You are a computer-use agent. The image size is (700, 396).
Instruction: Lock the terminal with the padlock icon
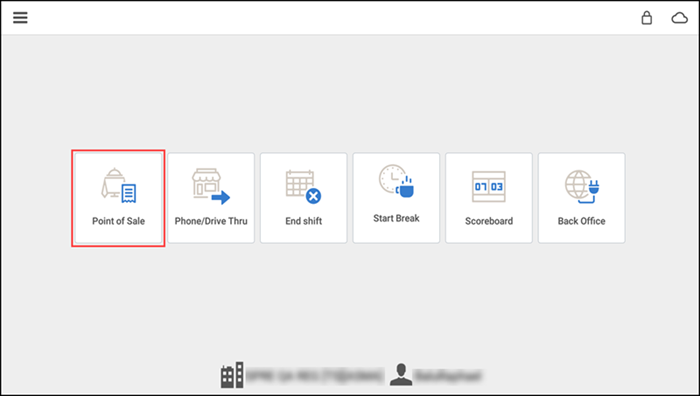[x=646, y=17]
